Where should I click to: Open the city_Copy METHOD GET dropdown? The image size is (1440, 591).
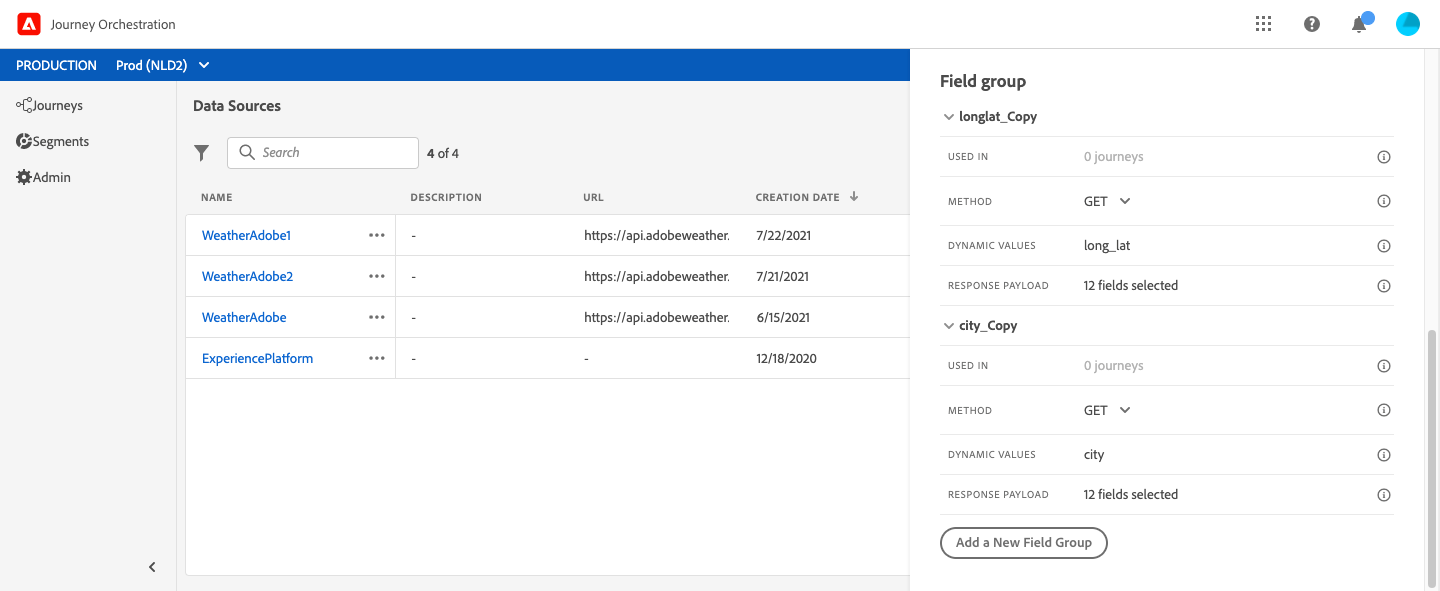1107,410
